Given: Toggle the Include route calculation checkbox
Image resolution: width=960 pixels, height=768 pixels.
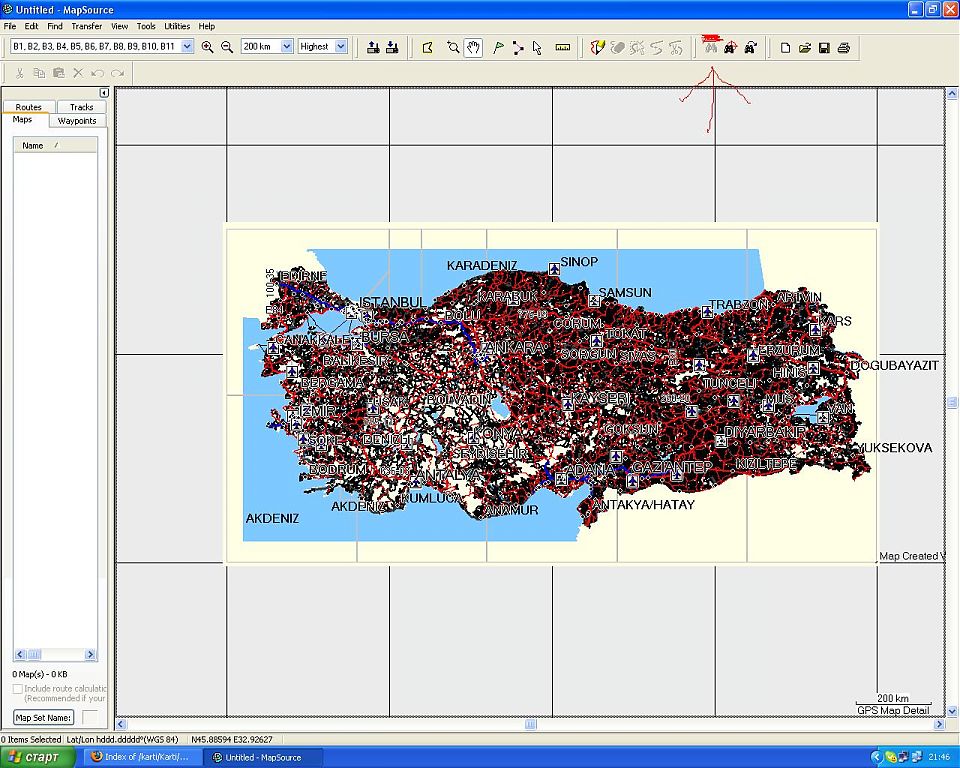Looking at the screenshot, I should pyautogui.click(x=17, y=689).
